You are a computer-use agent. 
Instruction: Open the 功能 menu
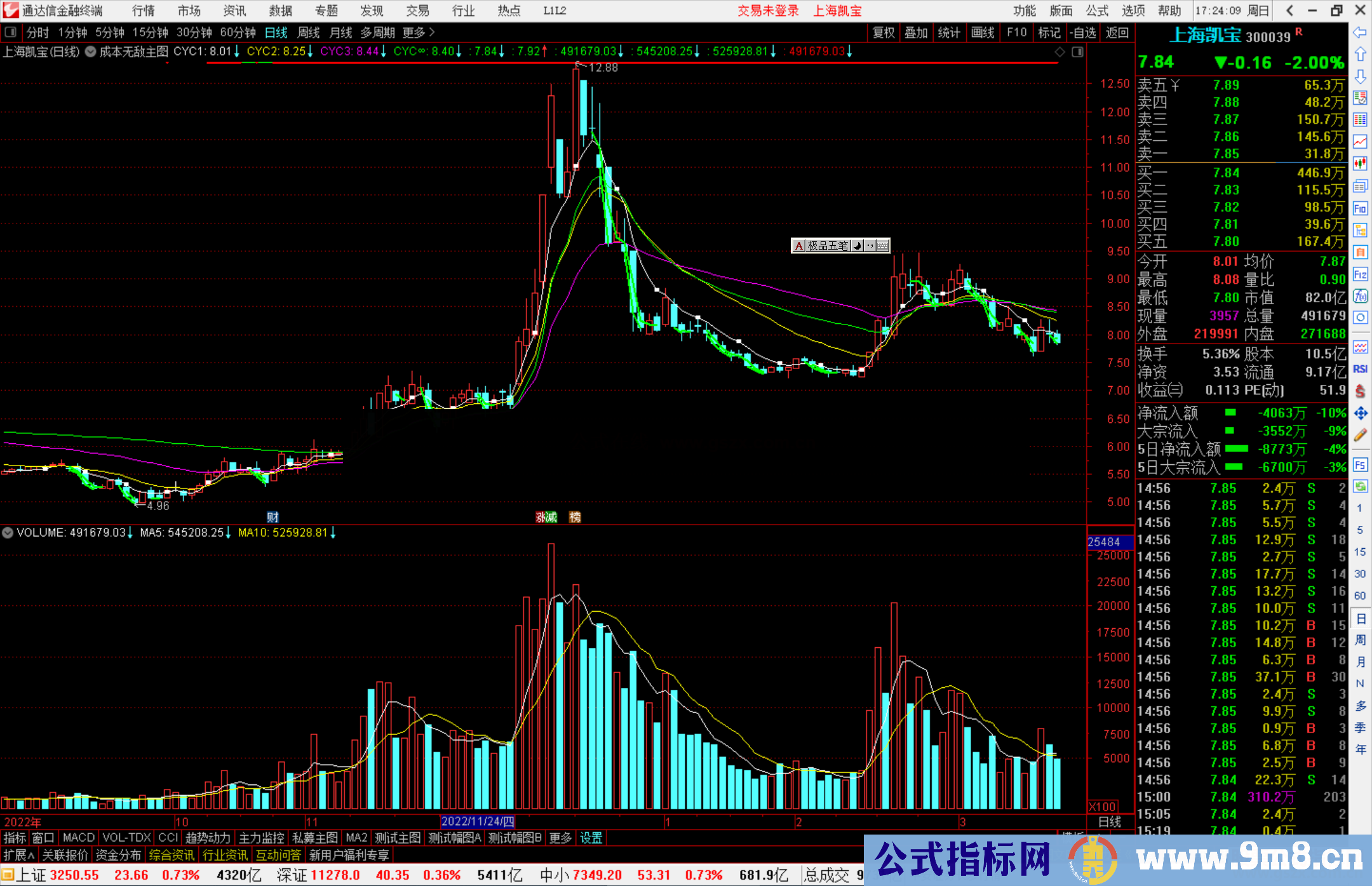[1025, 11]
